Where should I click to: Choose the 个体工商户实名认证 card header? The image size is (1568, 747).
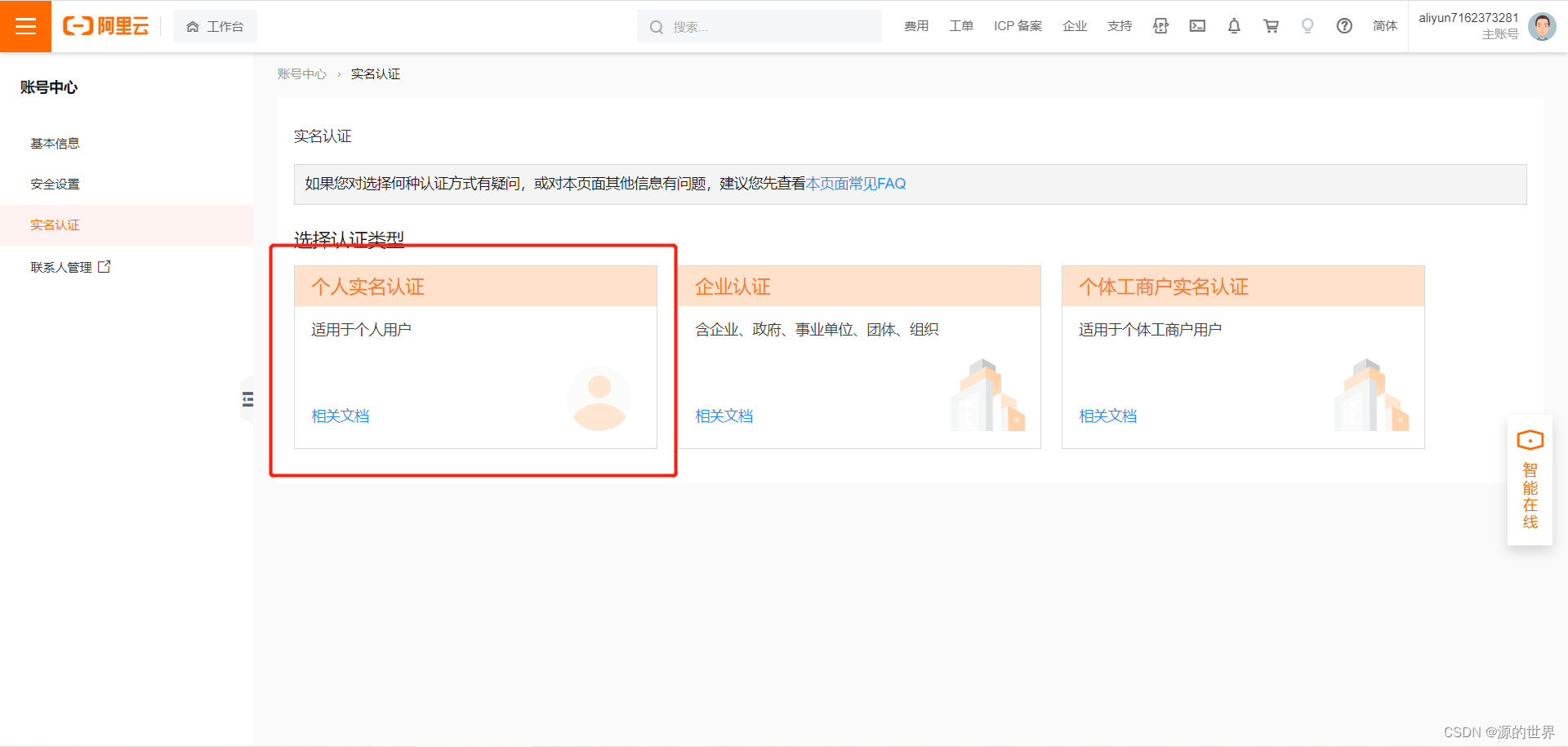(x=1243, y=287)
